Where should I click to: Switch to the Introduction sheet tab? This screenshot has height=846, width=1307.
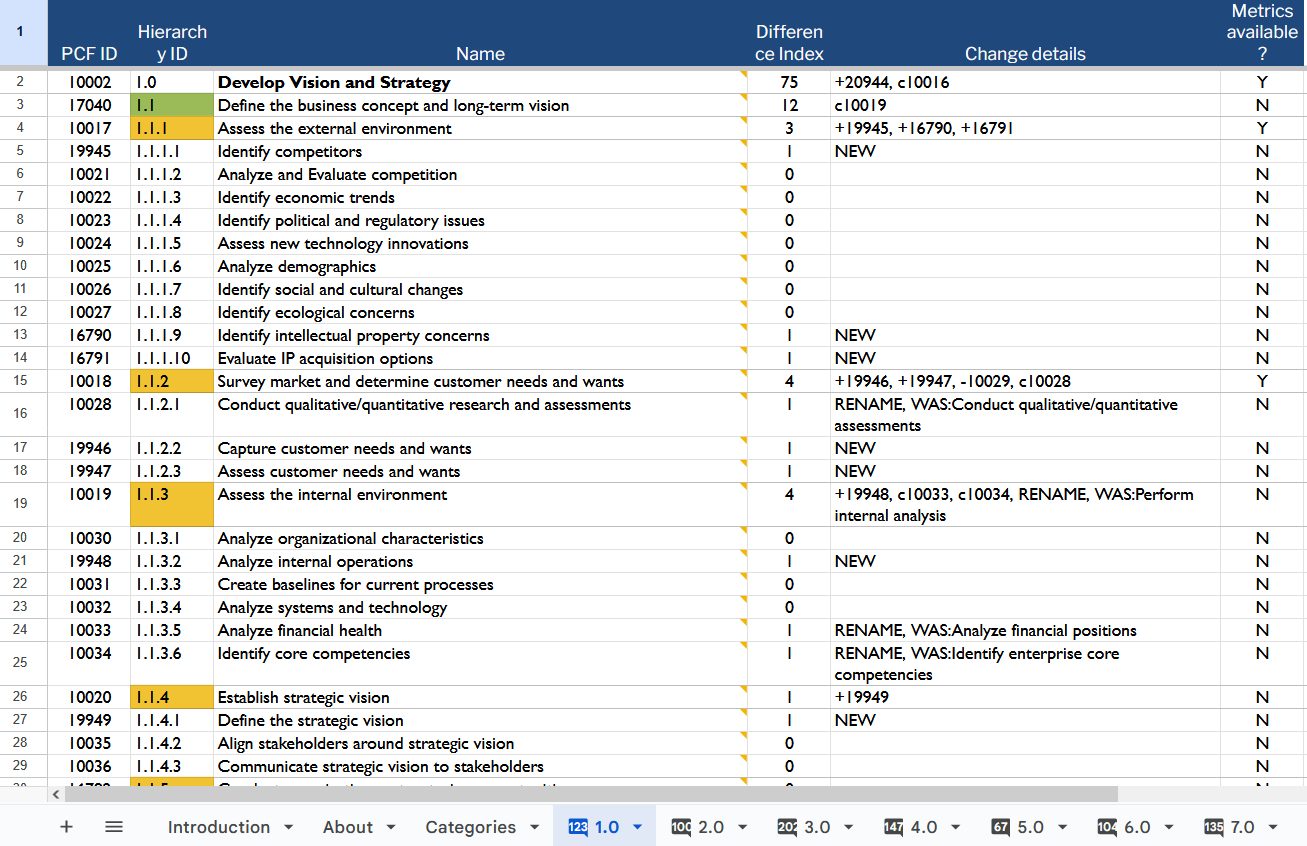218,827
